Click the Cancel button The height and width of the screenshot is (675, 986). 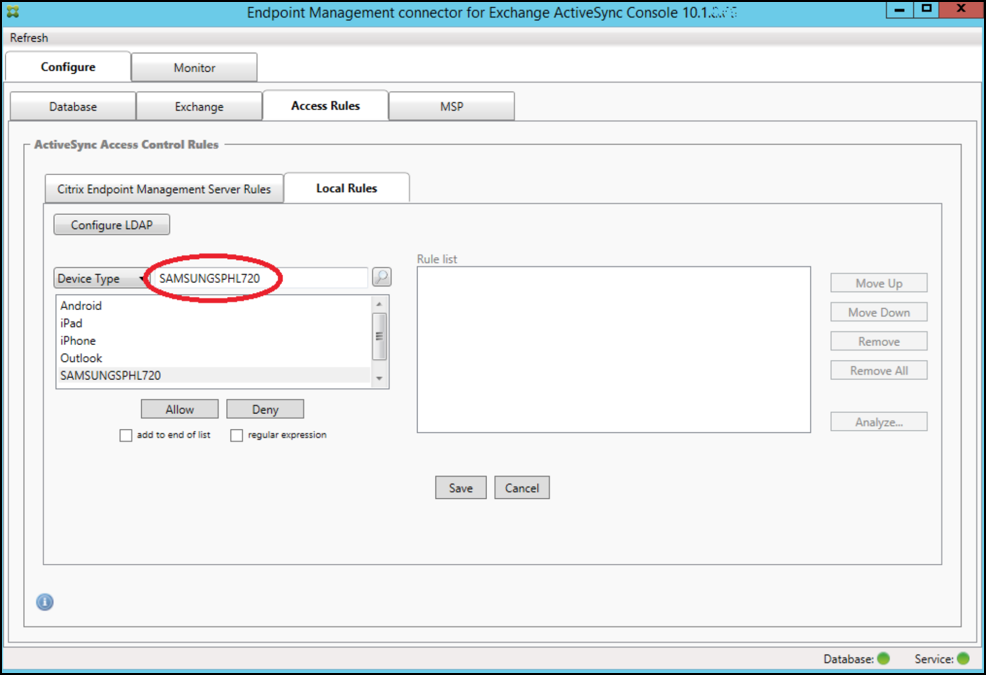click(x=522, y=488)
